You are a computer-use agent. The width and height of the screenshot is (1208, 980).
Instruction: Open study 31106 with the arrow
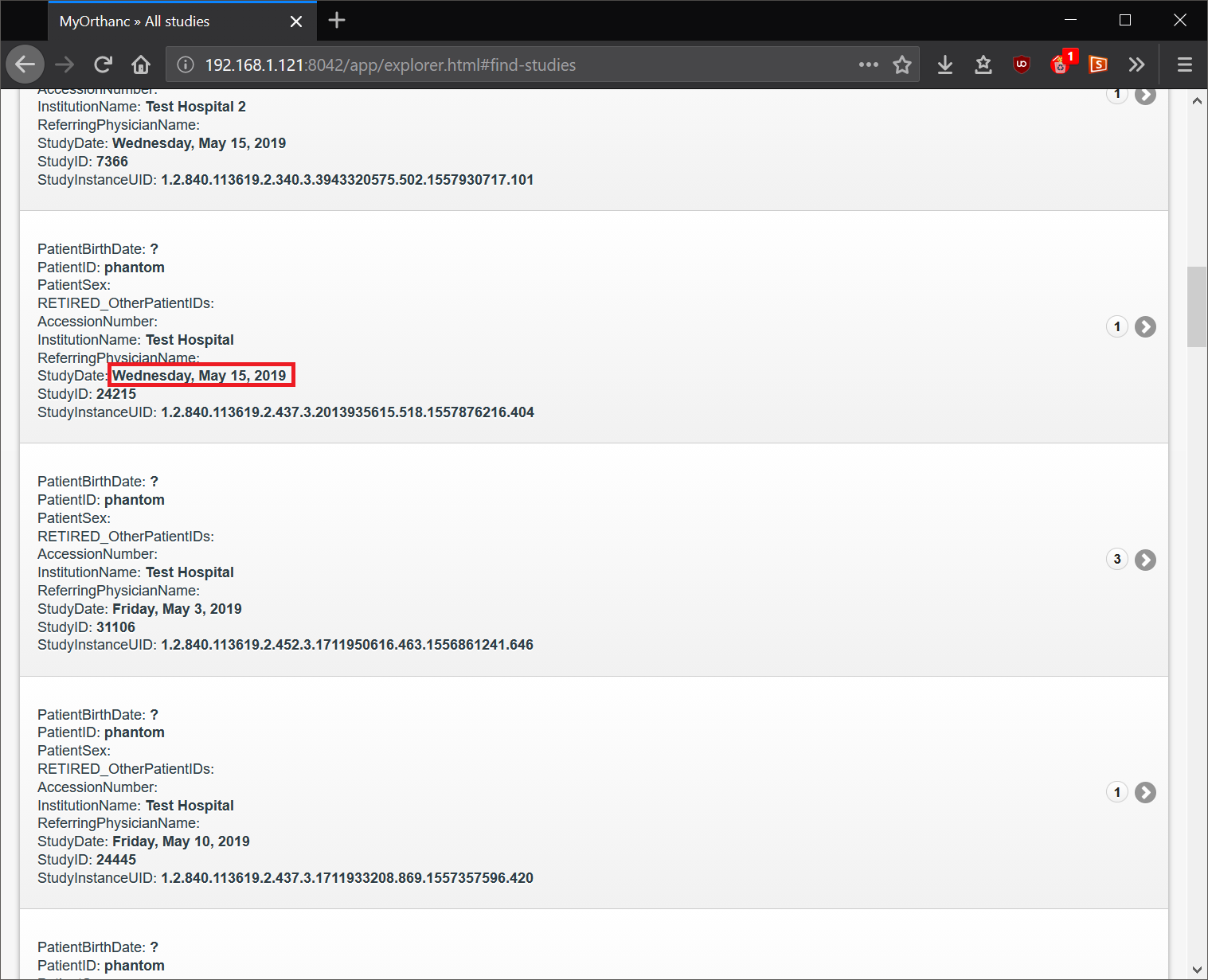[x=1145, y=560]
